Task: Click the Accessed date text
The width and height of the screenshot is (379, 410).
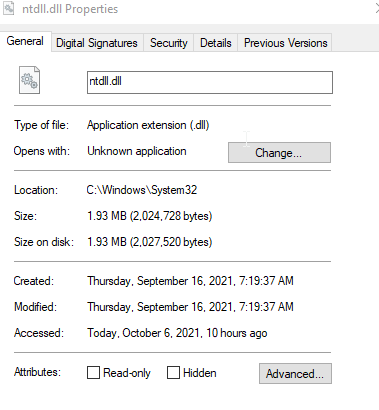Action: [177, 333]
